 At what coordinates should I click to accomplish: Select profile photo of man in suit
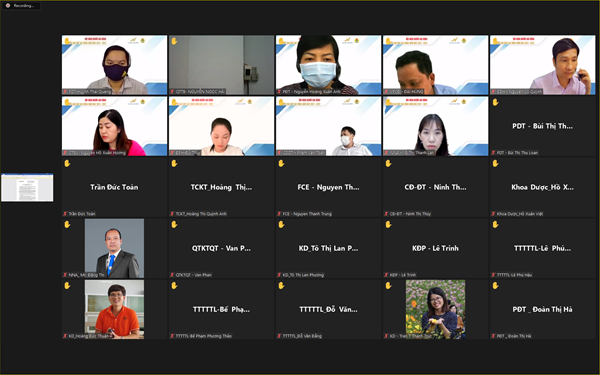click(114, 248)
